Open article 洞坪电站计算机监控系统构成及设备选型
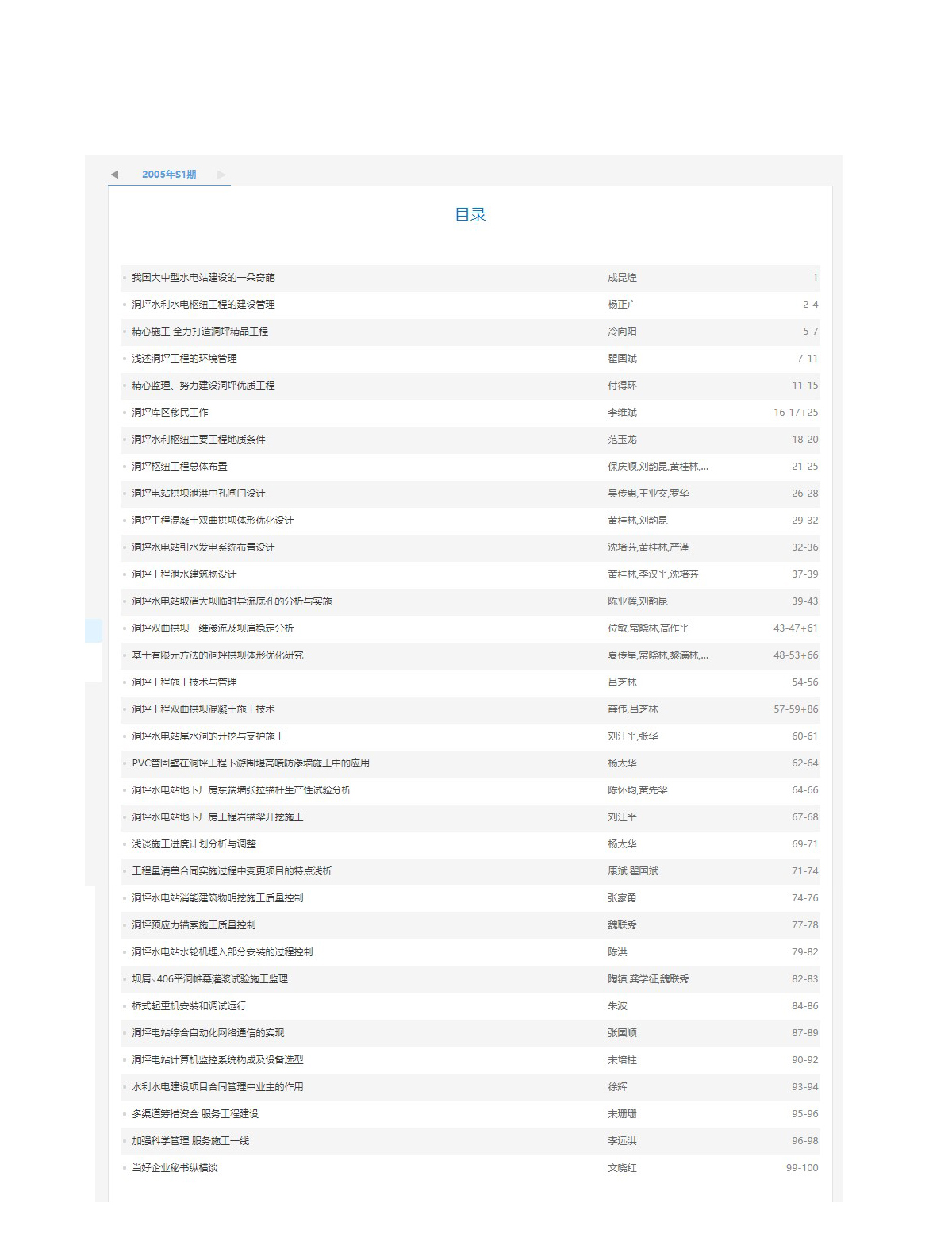The width and height of the screenshot is (952, 1237). 217,1060
